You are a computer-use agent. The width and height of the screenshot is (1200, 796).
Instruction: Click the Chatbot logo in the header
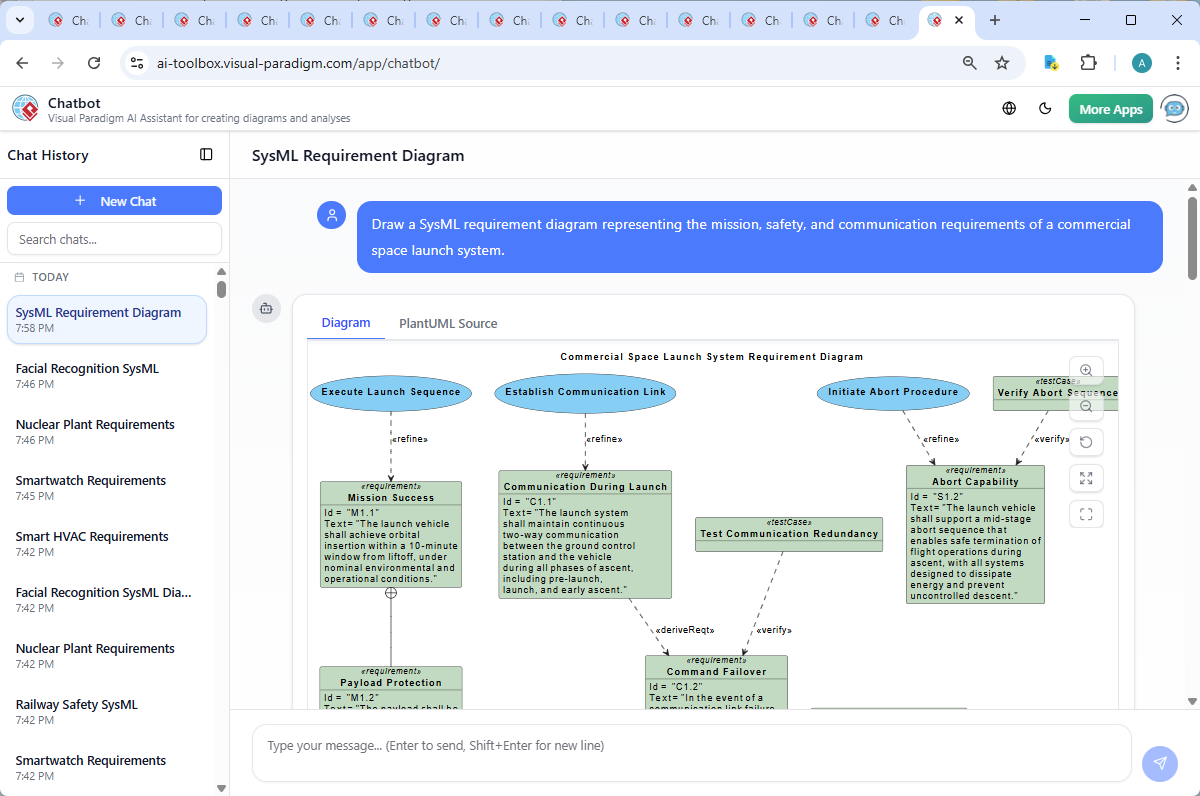coord(24,108)
